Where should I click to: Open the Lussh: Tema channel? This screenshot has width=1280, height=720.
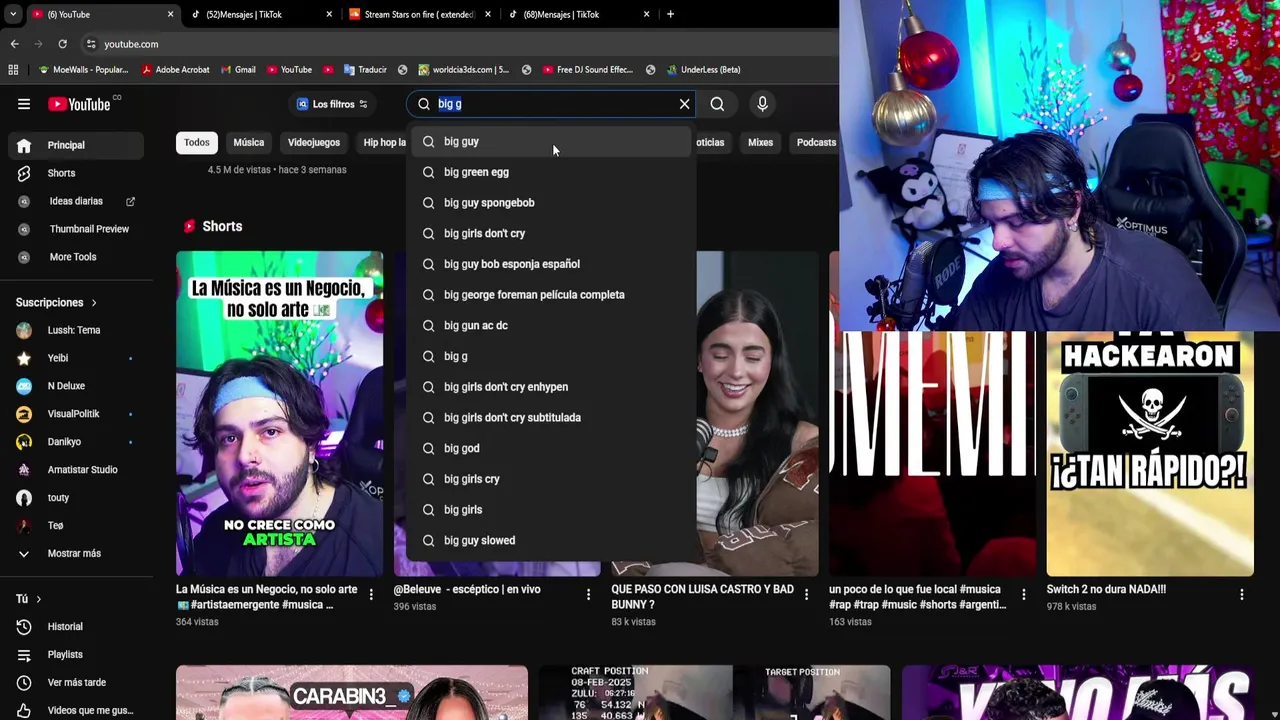(76, 330)
